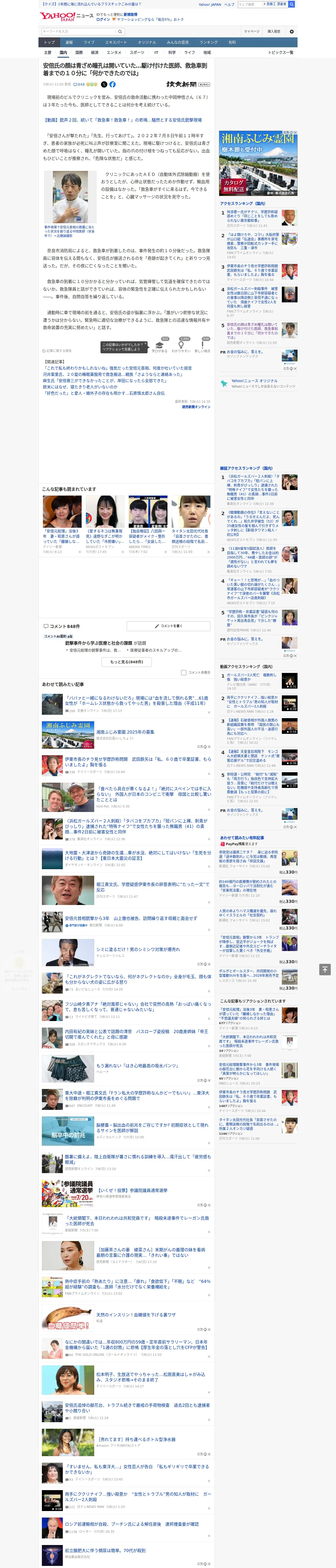The height and width of the screenshot is (1568, 336).
Task: Open video ranking thumbnail for ガールズバー2人死亡
Action: (289, 681)
